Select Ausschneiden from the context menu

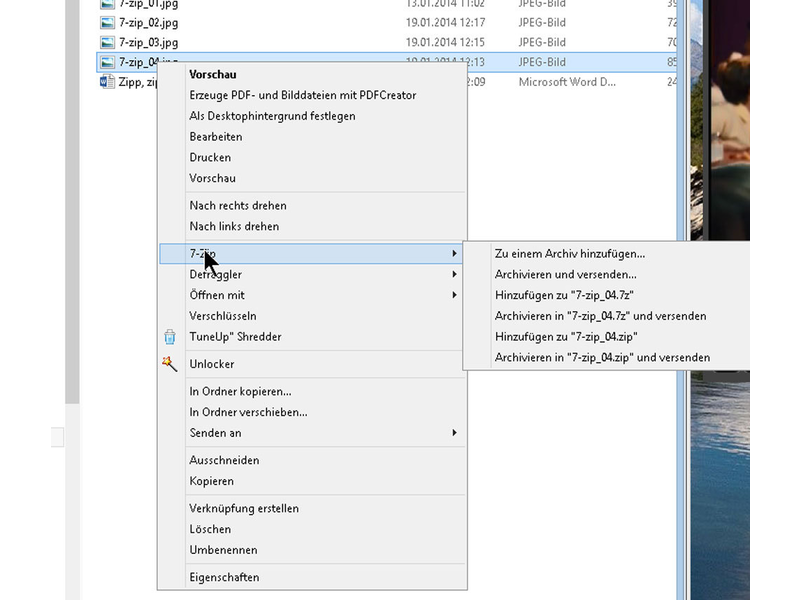[x=224, y=460]
